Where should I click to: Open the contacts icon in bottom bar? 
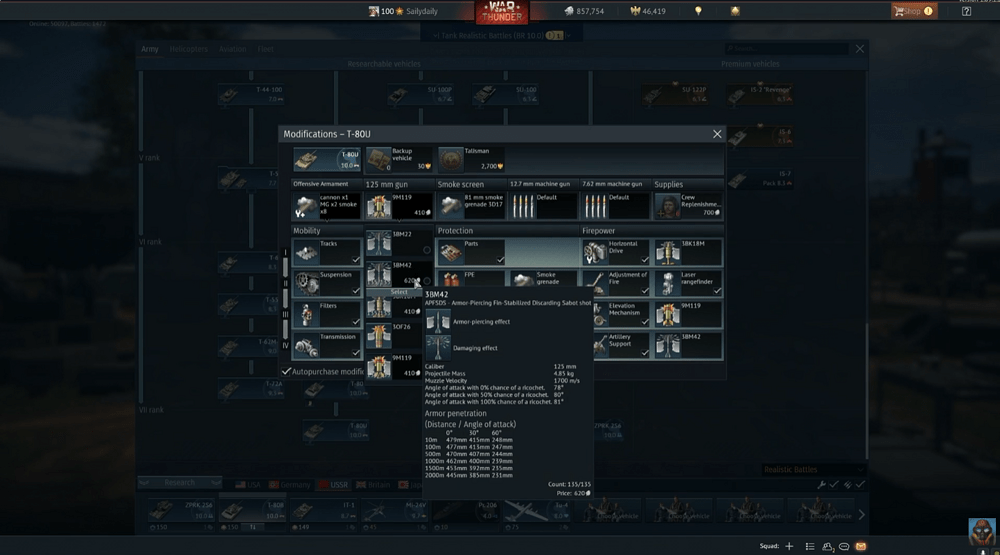pyautogui.click(x=827, y=547)
